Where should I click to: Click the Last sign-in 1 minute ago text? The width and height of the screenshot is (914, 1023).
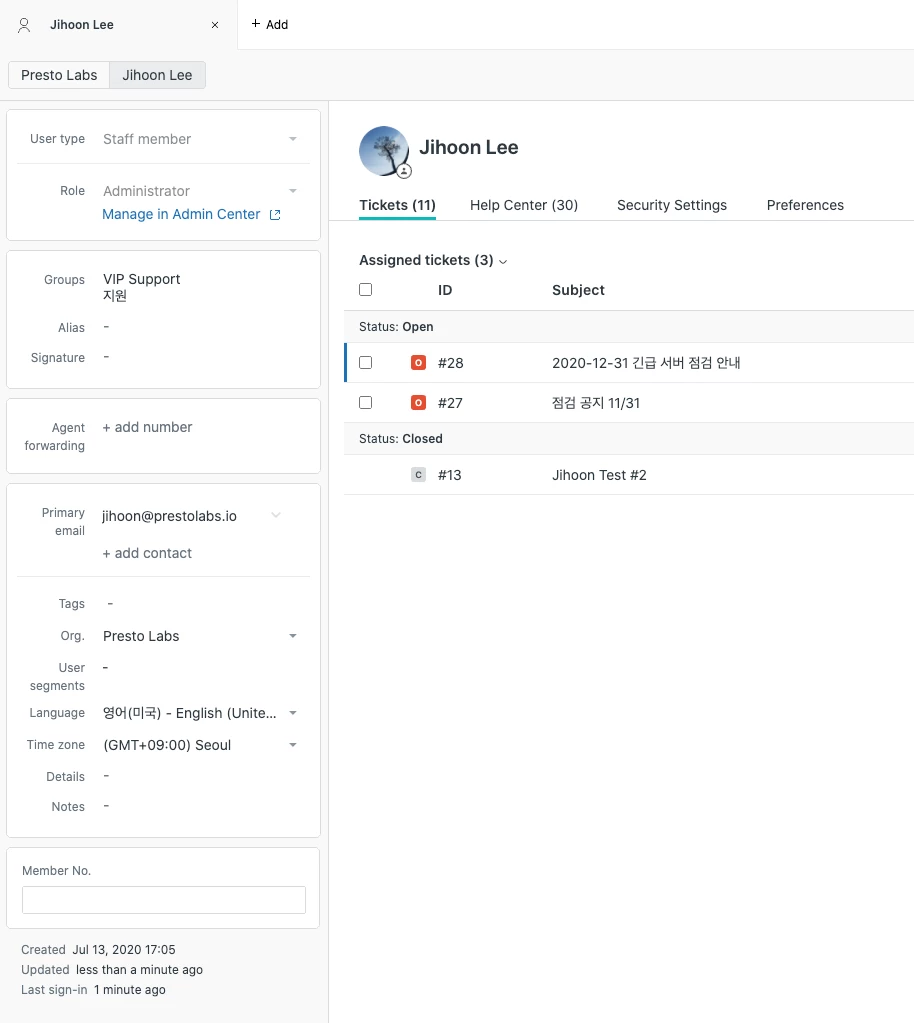[93, 990]
